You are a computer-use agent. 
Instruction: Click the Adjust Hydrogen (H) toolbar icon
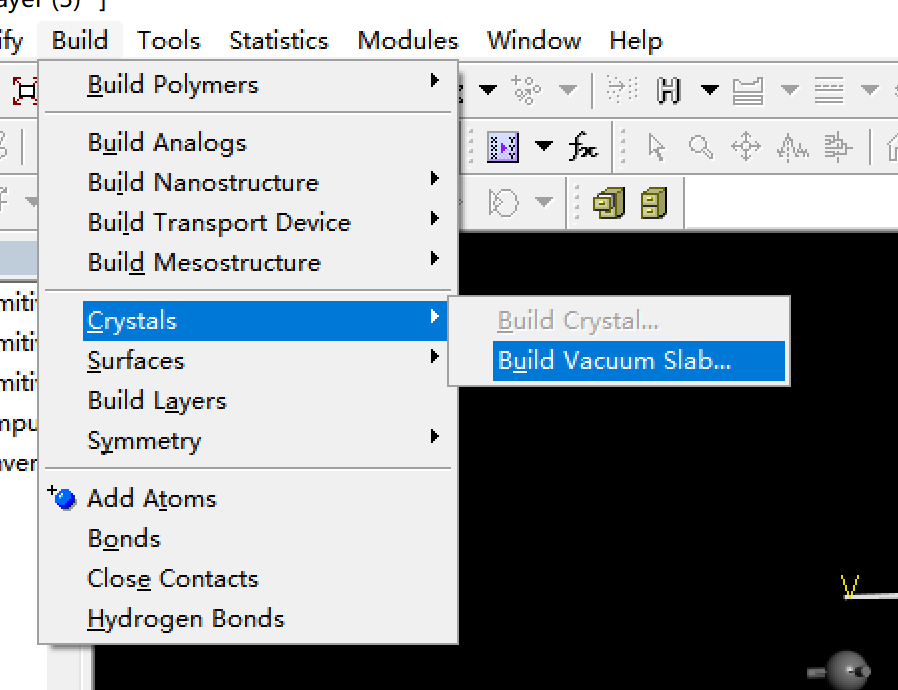(x=669, y=91)
